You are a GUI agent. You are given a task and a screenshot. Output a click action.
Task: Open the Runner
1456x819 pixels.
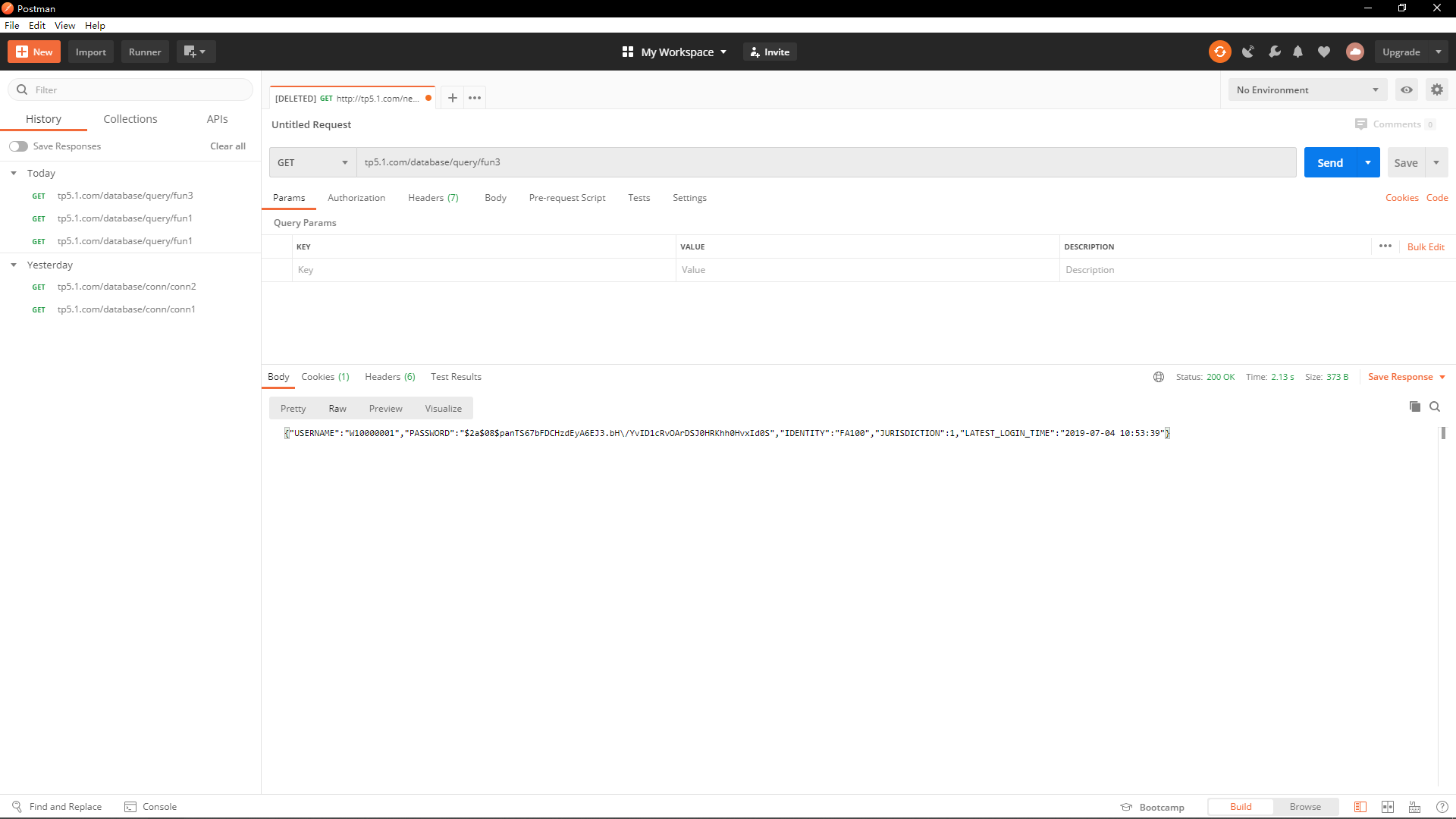[x=145, y=52]
